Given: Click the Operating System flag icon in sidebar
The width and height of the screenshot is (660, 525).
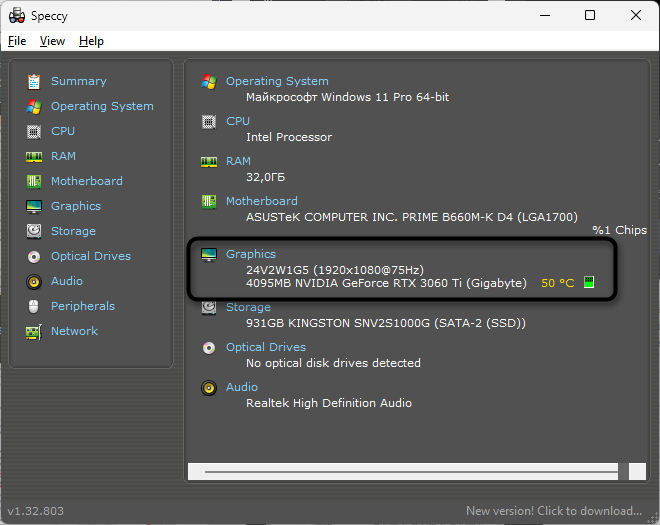Looking at the screenshot, I should (34, 107).
